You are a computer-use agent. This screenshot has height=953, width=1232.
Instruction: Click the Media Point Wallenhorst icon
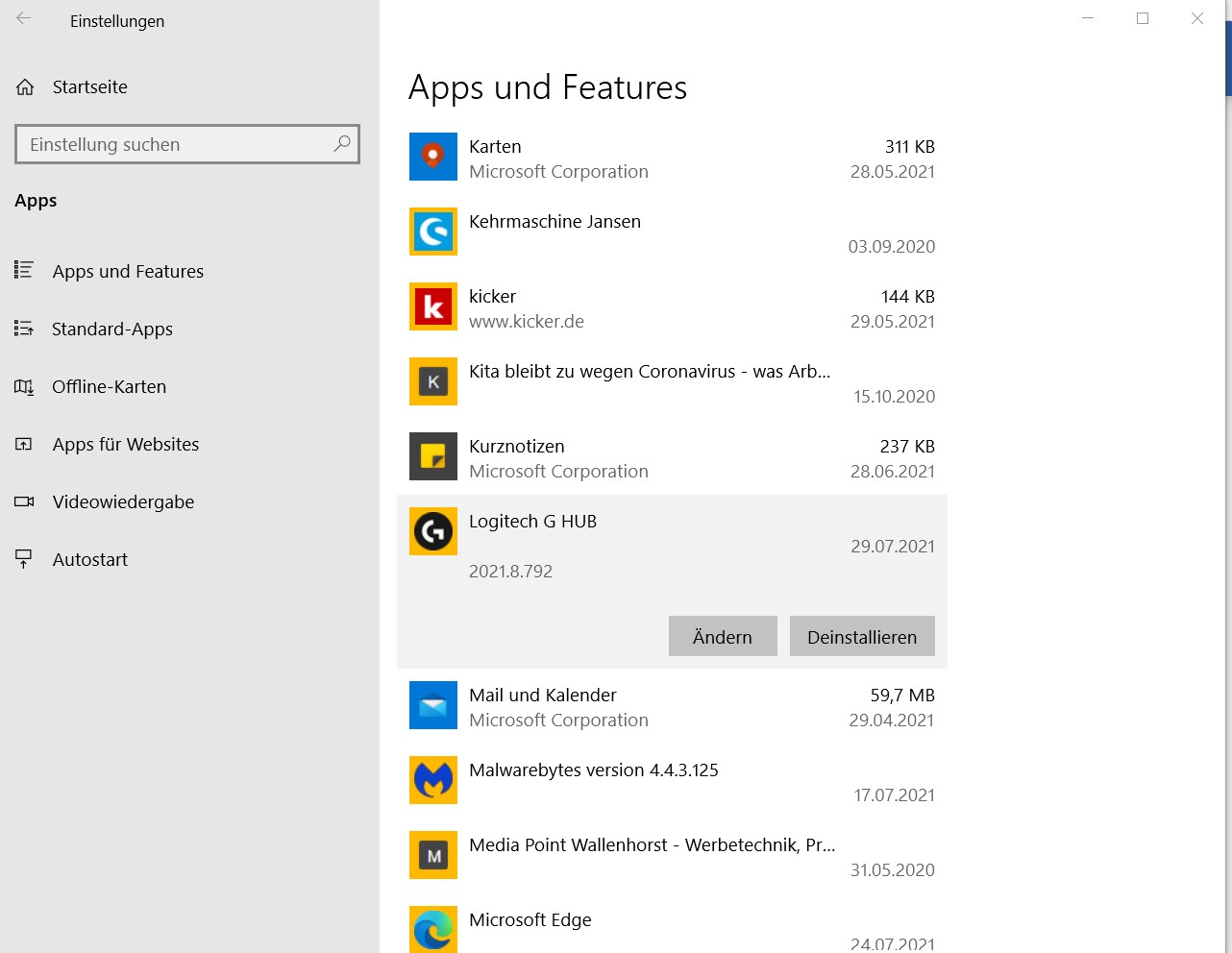pyautogui.click(x=433, y=855)
